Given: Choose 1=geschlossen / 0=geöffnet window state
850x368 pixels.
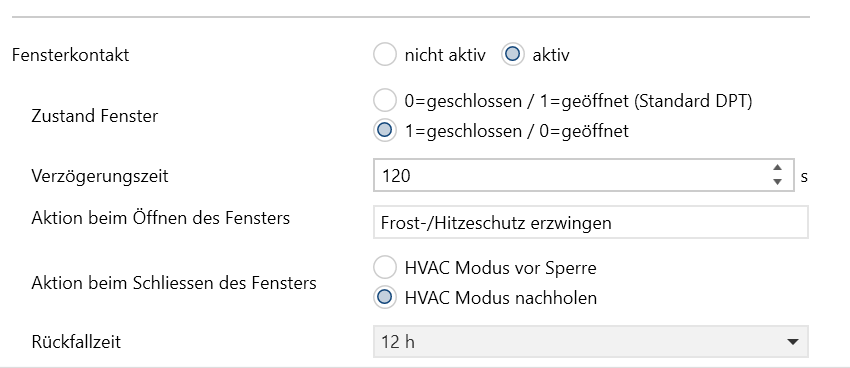Looking at the screenshot, I should [385, 131].
